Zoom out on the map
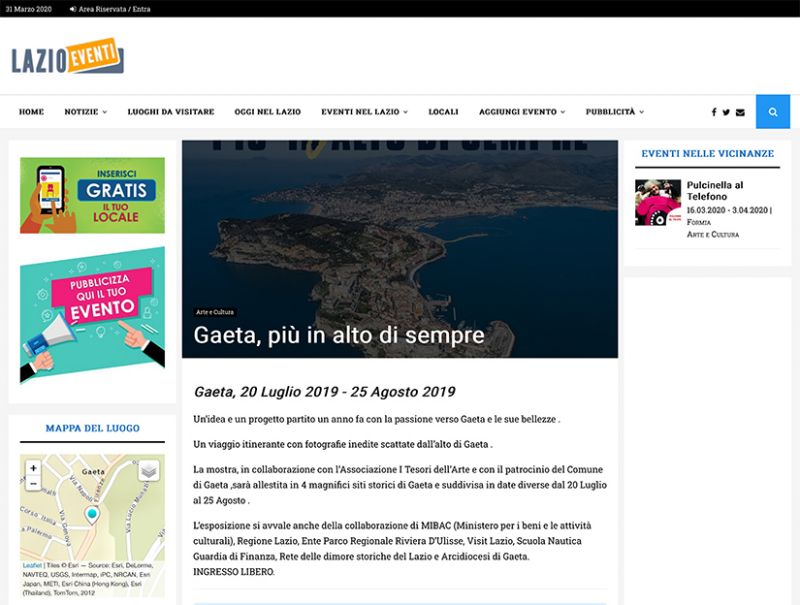 pyautogui.click(x=34, y=483)
